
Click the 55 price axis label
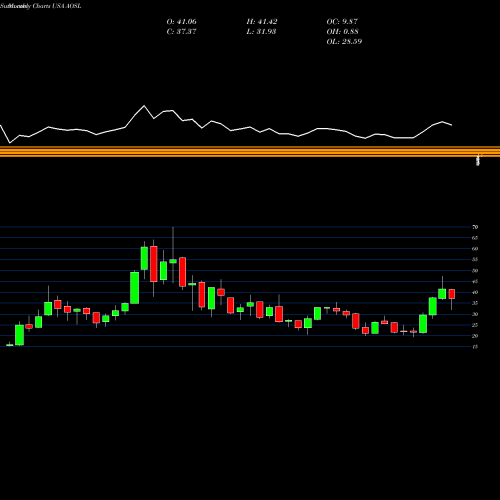475,259
